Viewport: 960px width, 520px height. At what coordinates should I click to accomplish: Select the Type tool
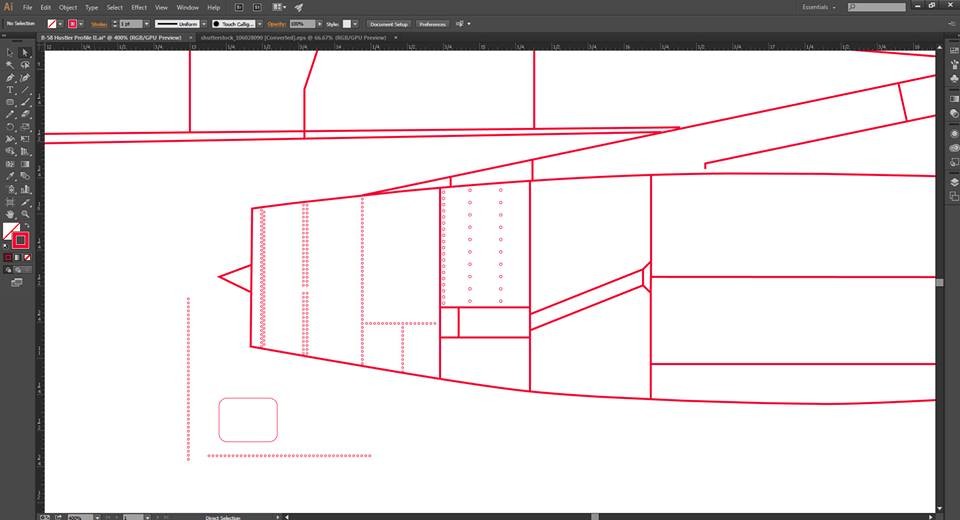pyautogui.click(x=10, y=90)
